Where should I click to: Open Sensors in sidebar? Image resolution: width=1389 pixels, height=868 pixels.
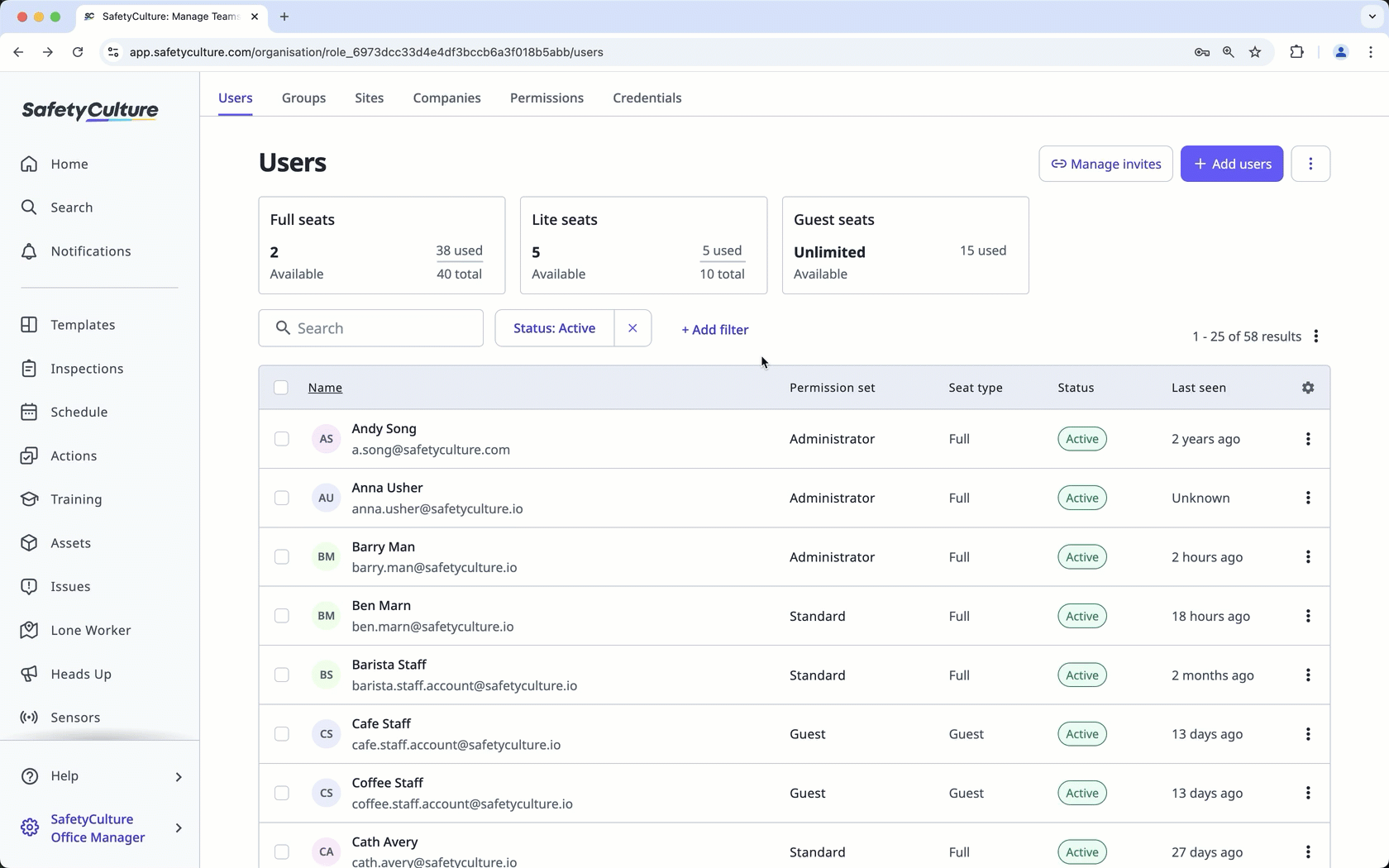(60, 718)
